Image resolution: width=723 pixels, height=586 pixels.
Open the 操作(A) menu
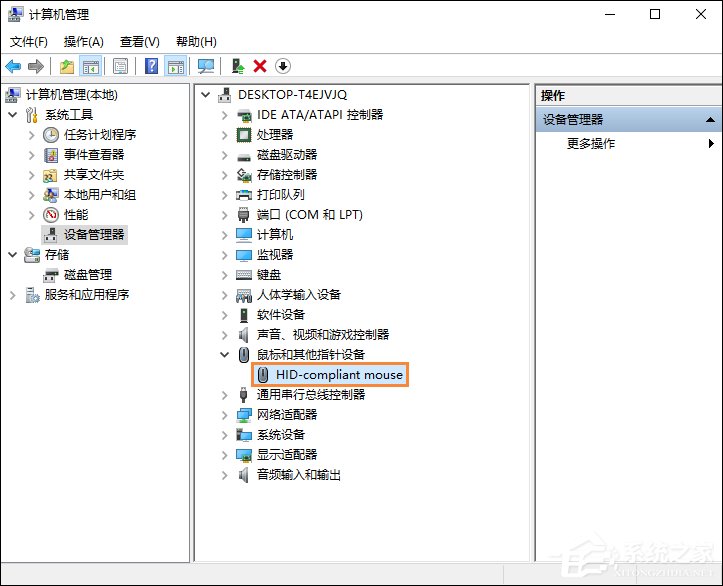pyautogui.click(x=83, y=42)
